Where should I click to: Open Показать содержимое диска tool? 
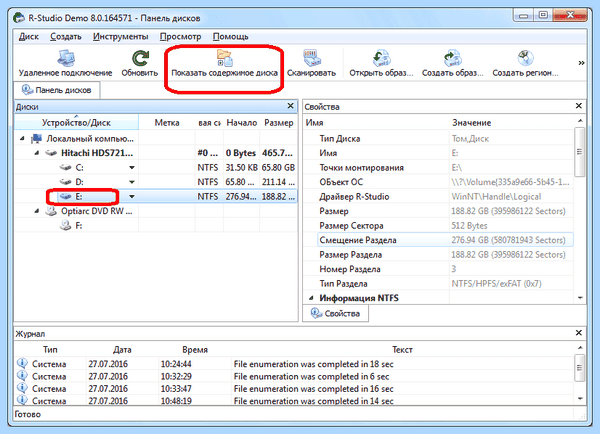(224, 63)
